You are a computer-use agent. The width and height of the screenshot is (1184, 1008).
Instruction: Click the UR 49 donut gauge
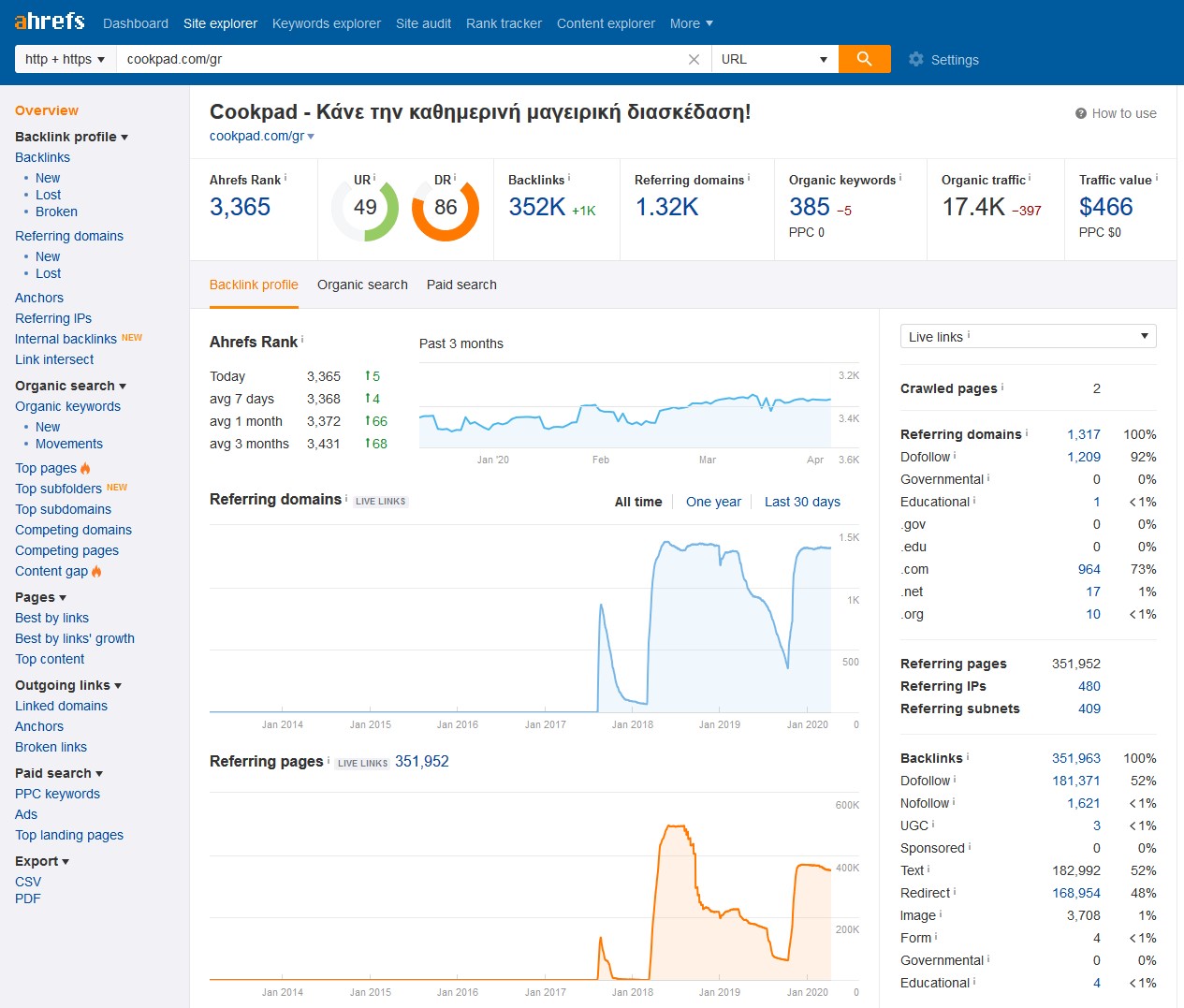[x=365, y=208]
